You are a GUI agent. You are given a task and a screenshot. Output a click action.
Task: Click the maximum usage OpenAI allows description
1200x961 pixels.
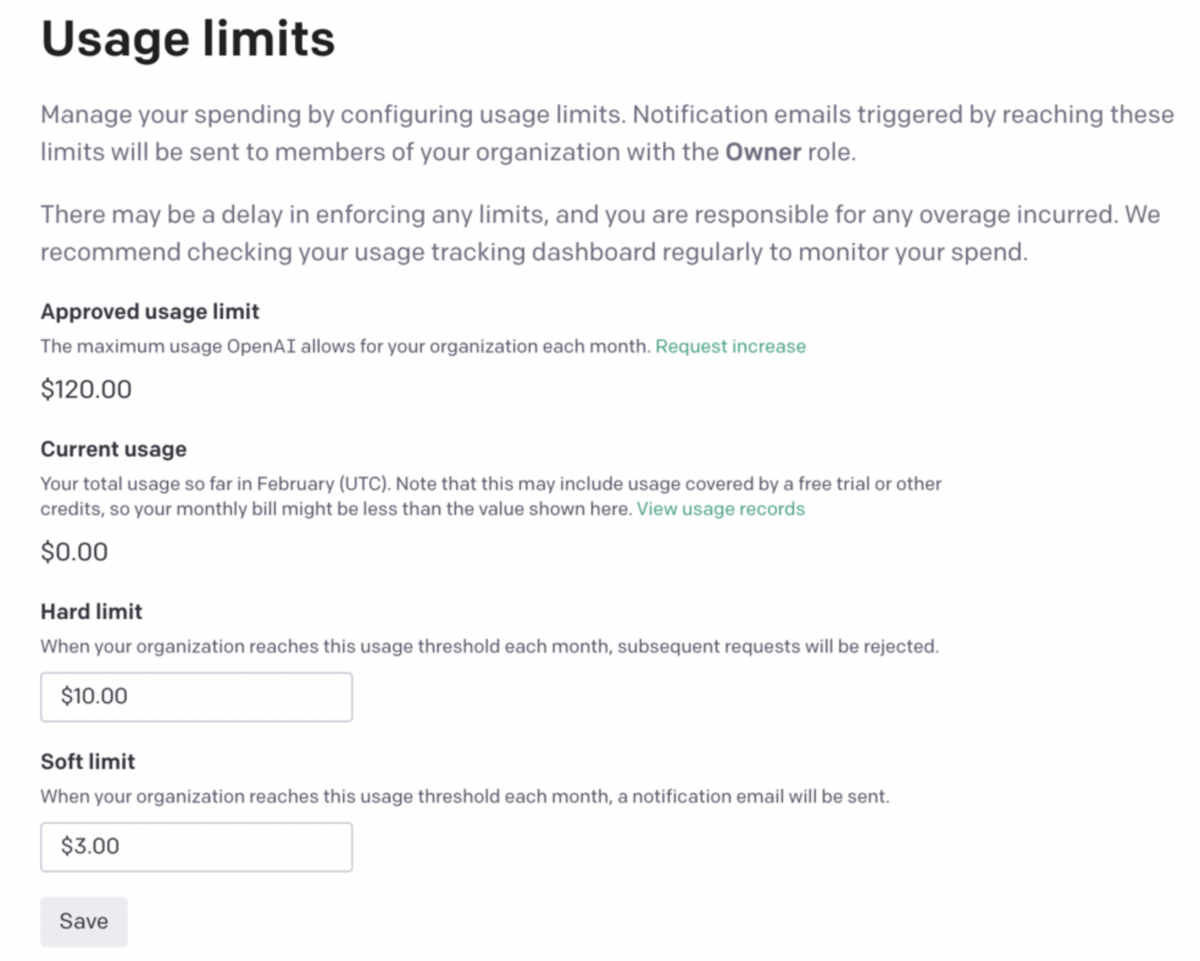coord(346,346)
